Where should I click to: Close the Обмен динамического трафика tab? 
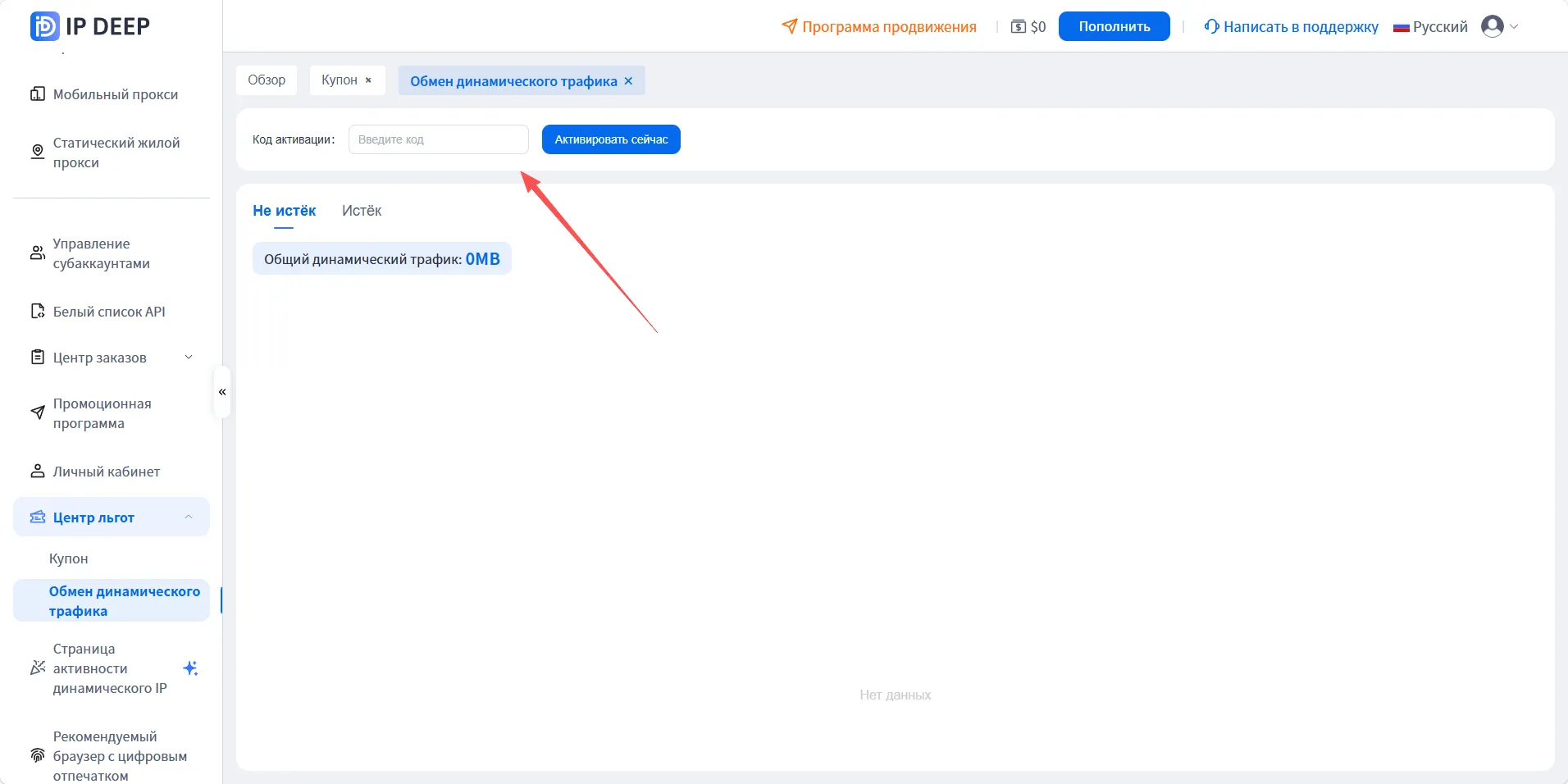[x=628, y=81]
